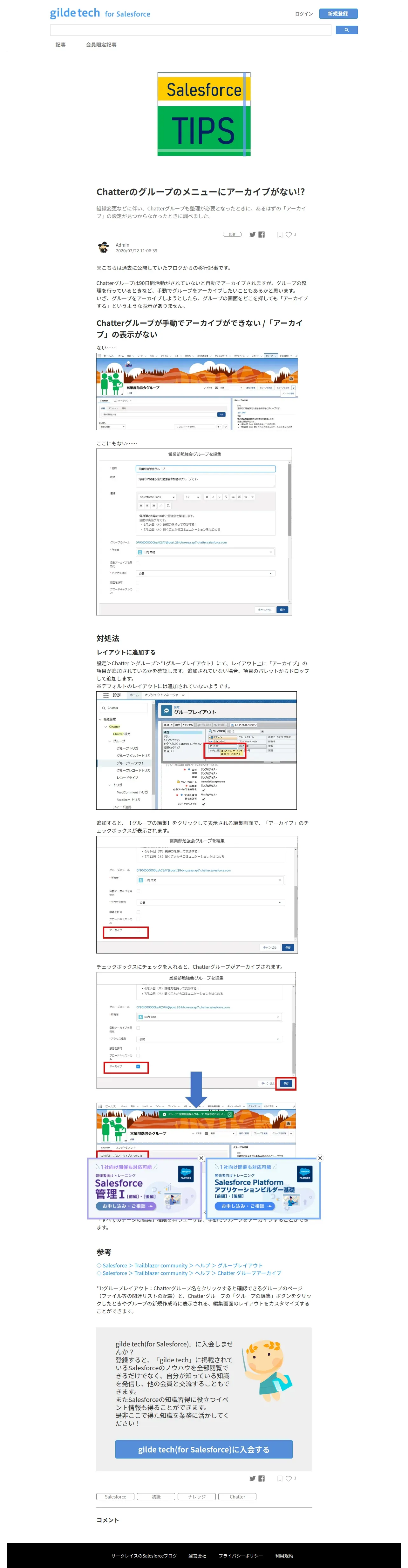This screenshot has height=1568, width=408.
Task: Open サークレイスのSalesforceブログ footer link
Action: coord(144,1556)
